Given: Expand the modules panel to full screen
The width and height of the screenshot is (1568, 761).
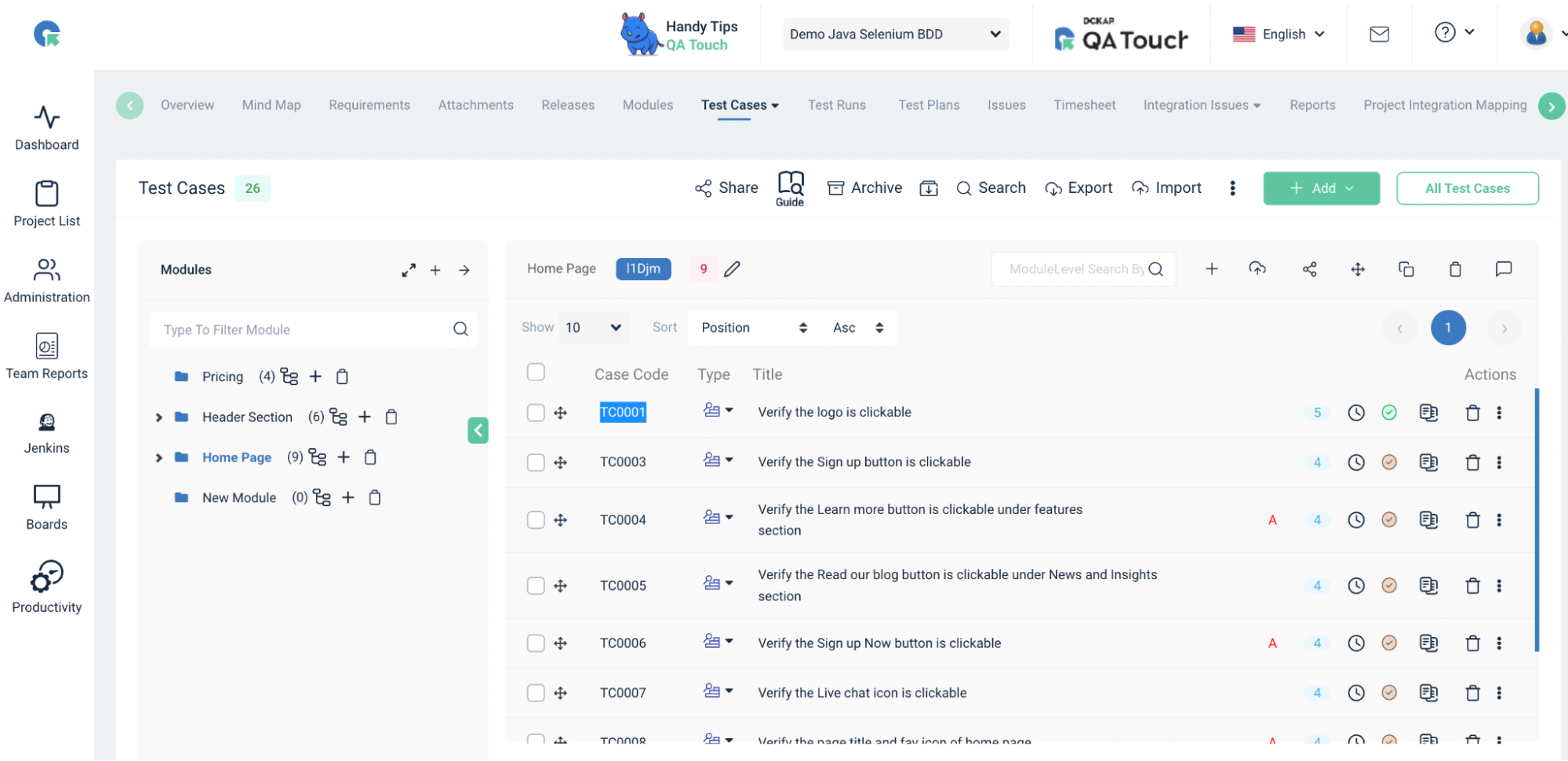Looking at the screenshot, I should point(409,270).
